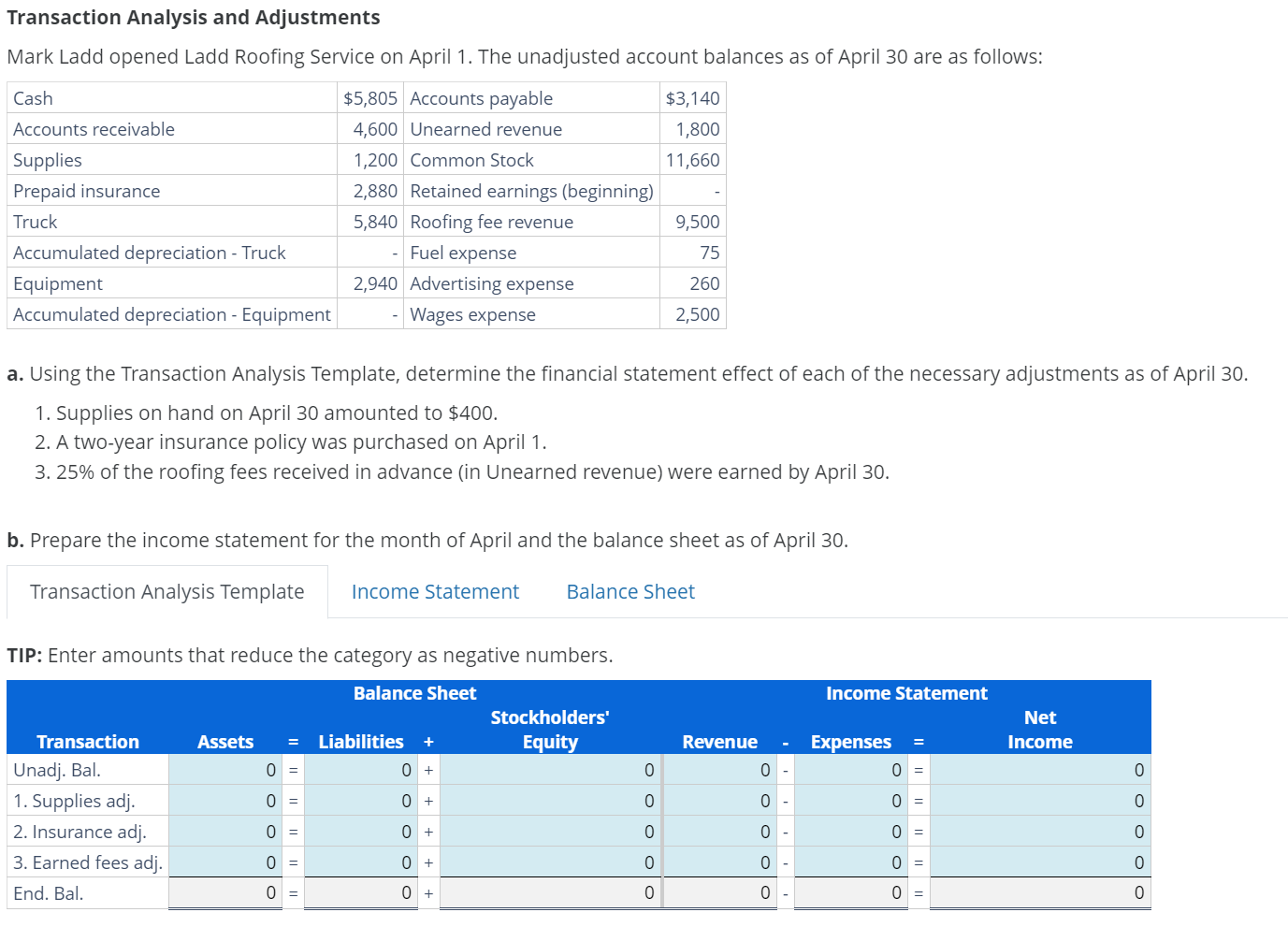Click the Expenses cell on the Earned fees adj. row
This screenshot has width=1288, height=927.
tap(850, 862)
